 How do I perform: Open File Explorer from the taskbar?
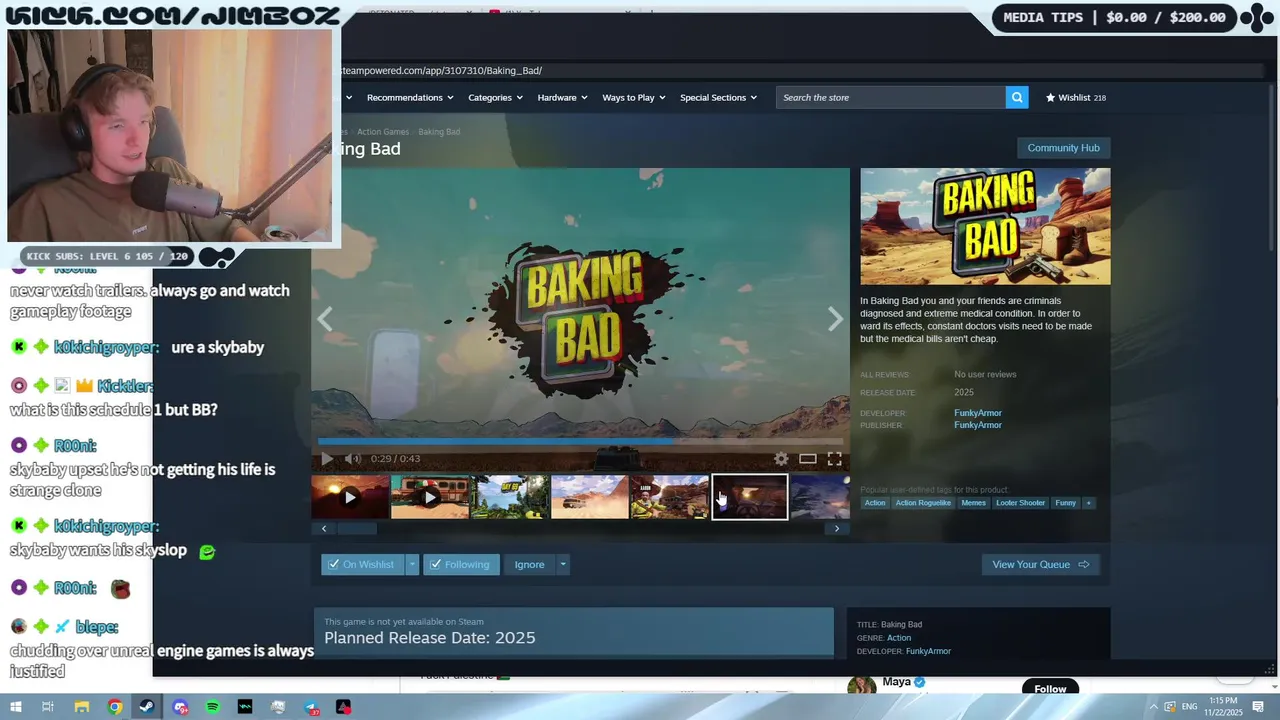point(81,707)
